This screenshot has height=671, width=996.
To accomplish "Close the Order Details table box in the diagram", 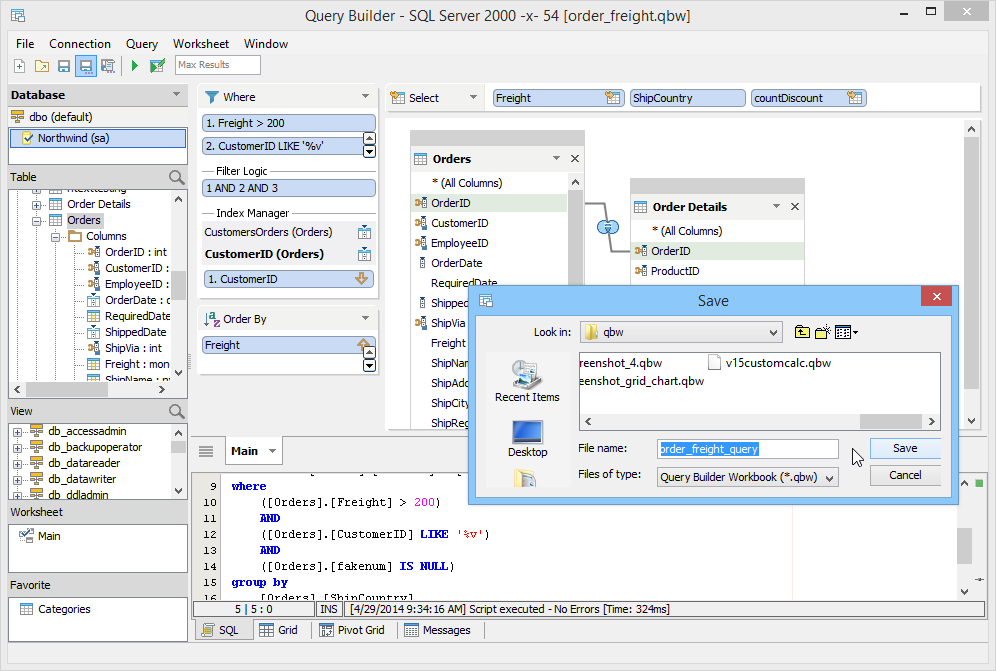I will [x=795, y=207].
